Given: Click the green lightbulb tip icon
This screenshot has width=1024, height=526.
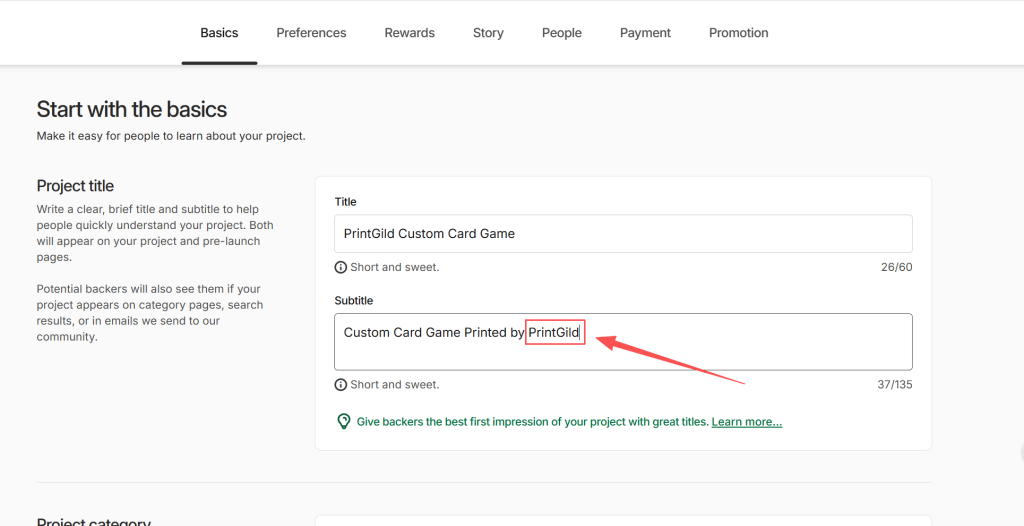Looking at the screenshot, I should [344, 421].
